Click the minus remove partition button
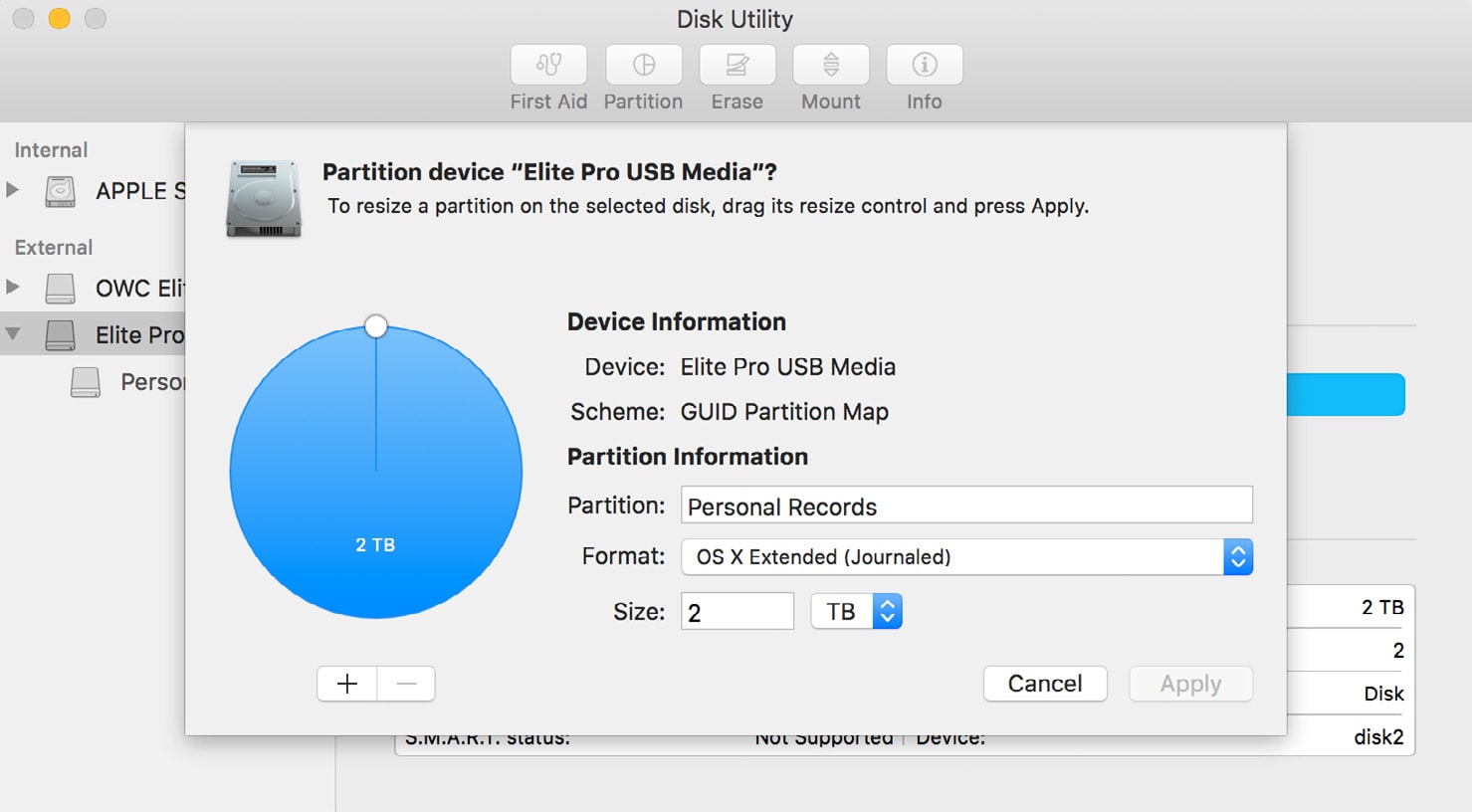The width and height of the screenshot is (1472, 812). (406, 684)
